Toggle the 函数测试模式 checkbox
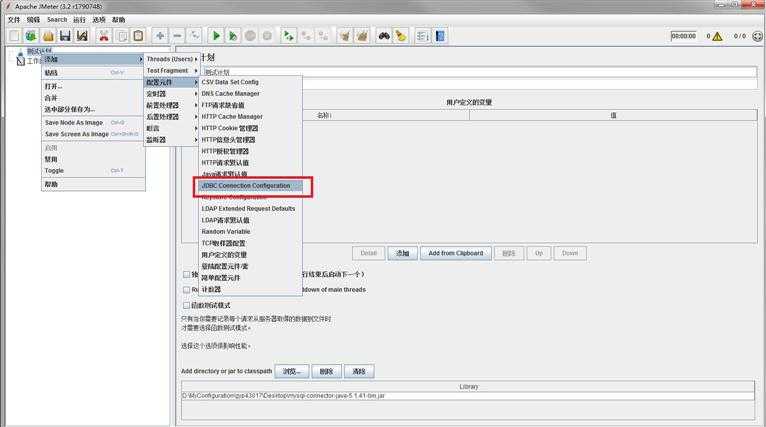Viewport: 766px width, 427px height. 186,305
